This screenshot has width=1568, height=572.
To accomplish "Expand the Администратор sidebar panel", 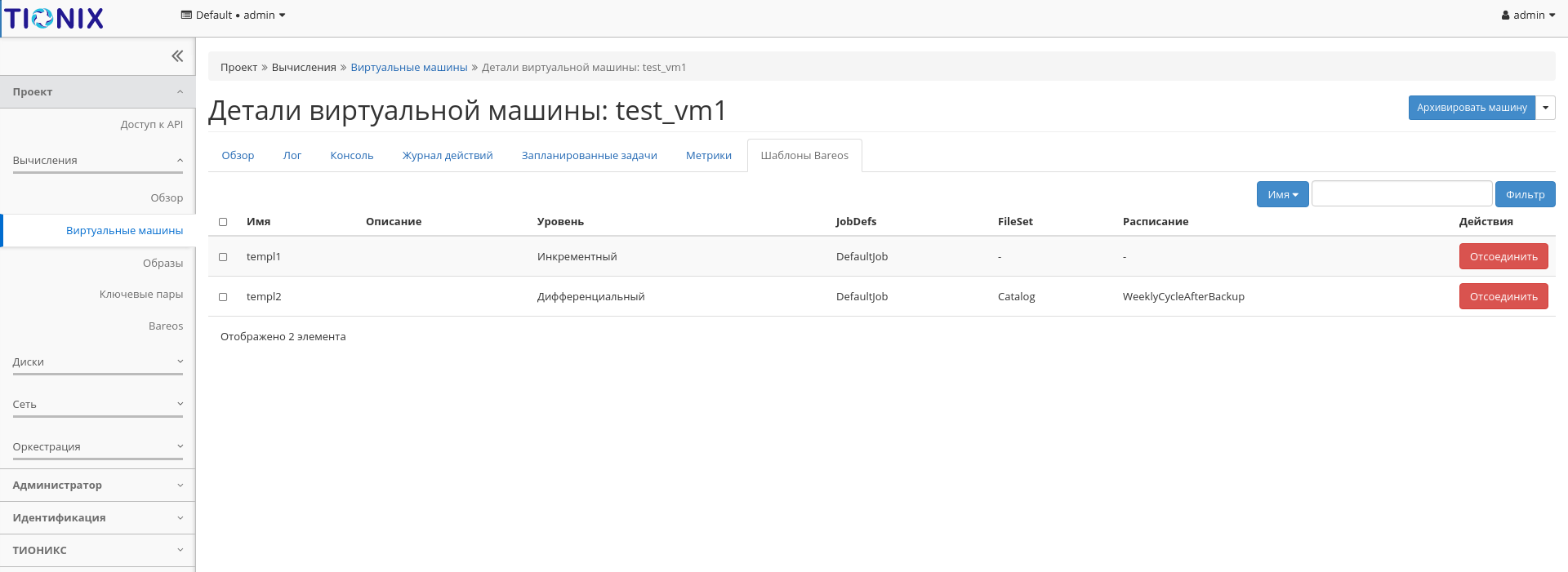I will pos(98,486).
